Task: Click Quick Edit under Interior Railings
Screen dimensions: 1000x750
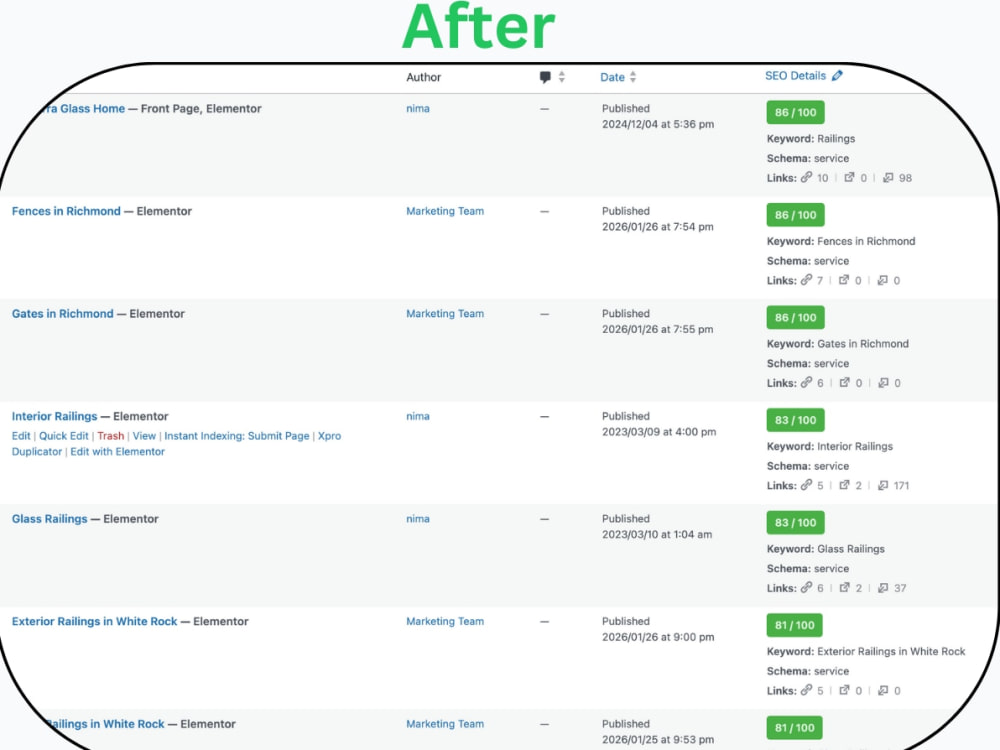Action: (x=64, y=436)
